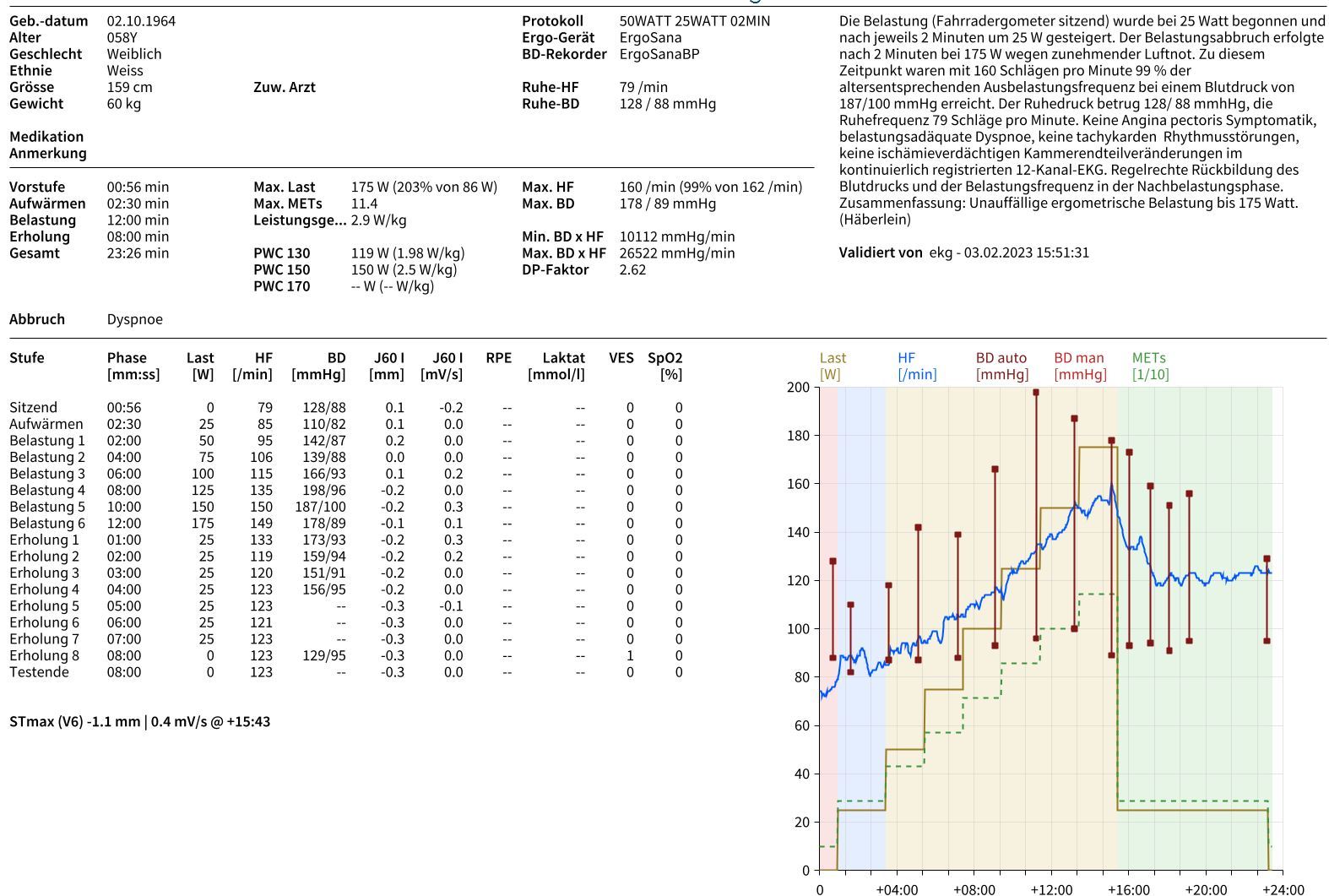Select the 'SpO2' column header
This screenshot has height=896, width=1329.
tap(664, 358)
